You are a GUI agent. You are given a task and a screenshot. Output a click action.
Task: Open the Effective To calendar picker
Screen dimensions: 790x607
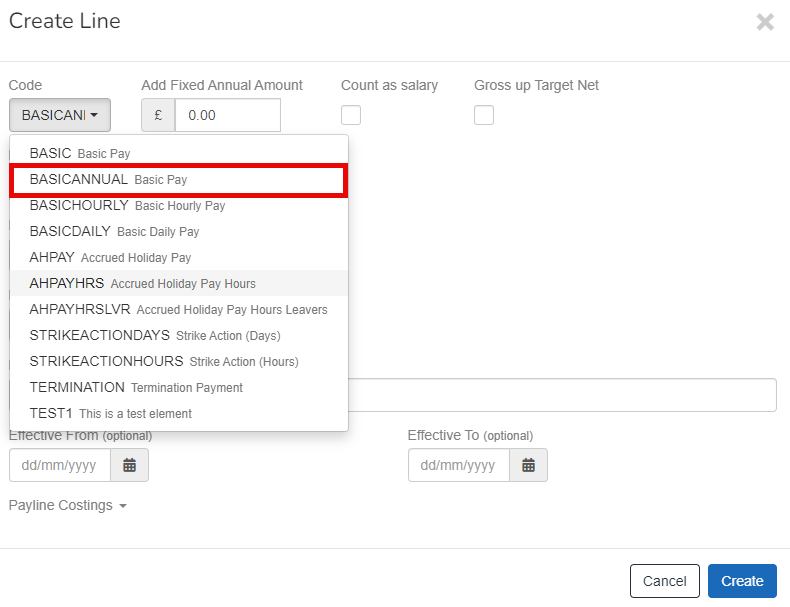pyautogui.click(x=528, y=465)
